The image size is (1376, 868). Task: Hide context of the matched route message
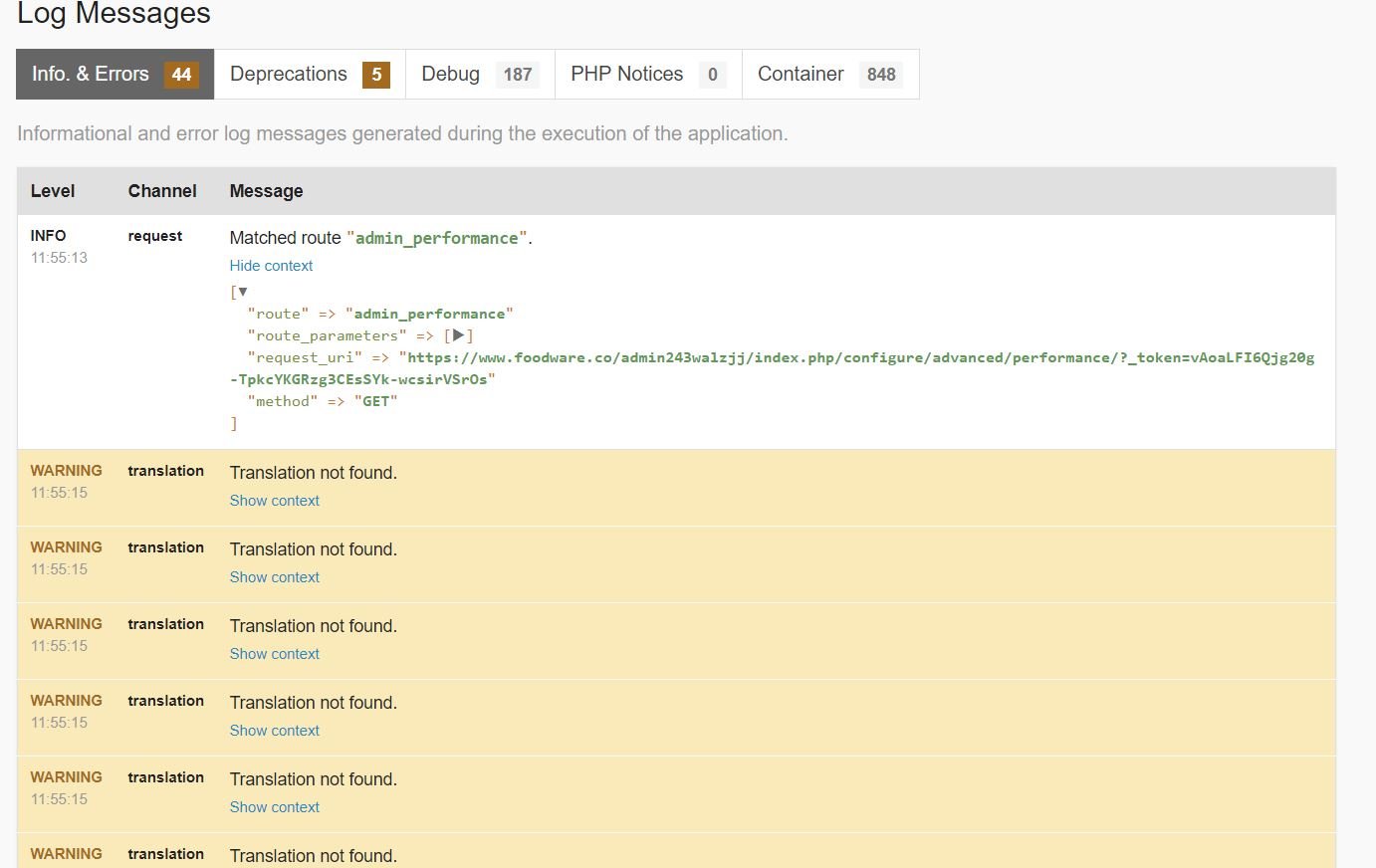271,266
